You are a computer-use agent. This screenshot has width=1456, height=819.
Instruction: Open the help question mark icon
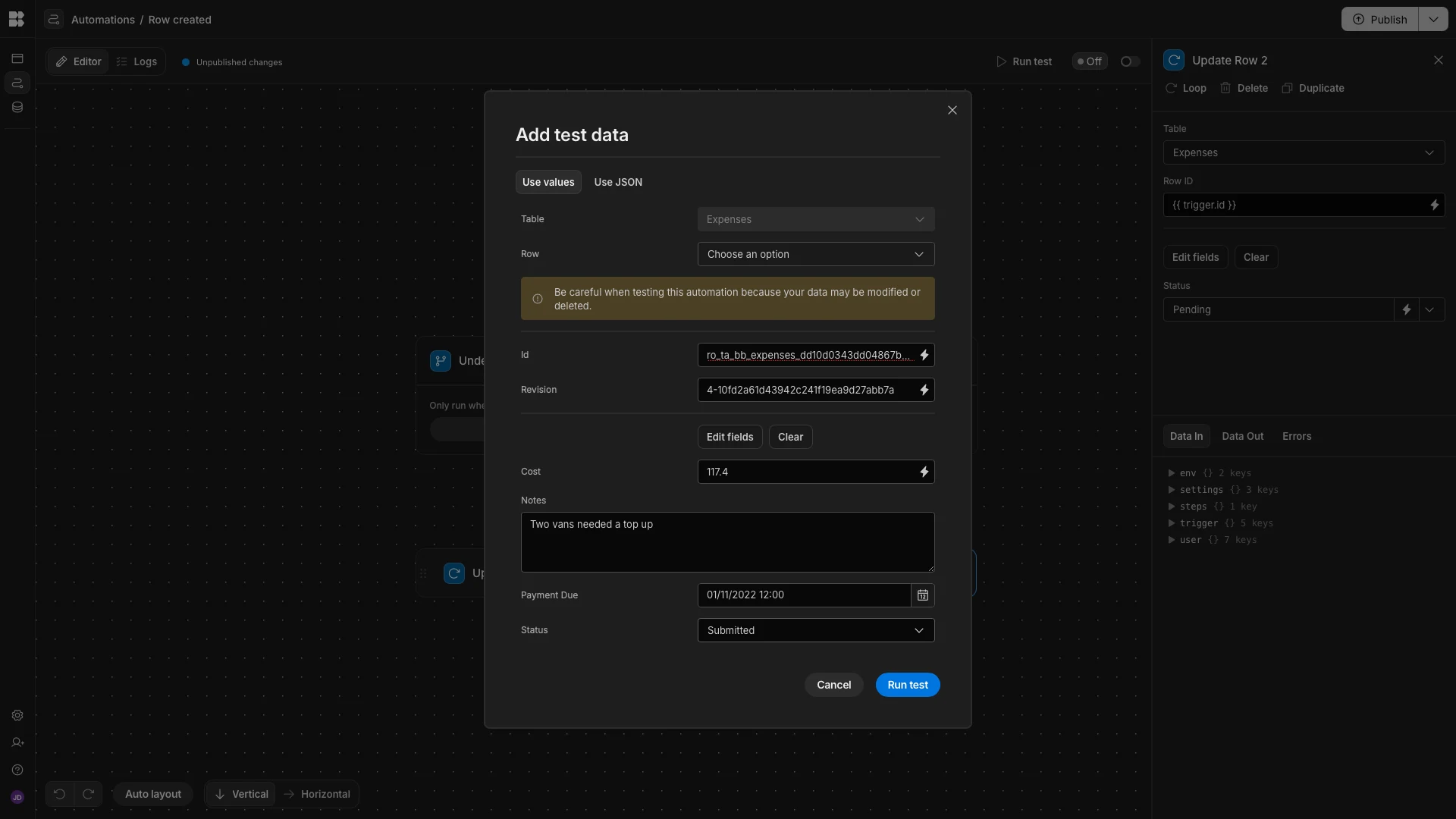[17, 770]
